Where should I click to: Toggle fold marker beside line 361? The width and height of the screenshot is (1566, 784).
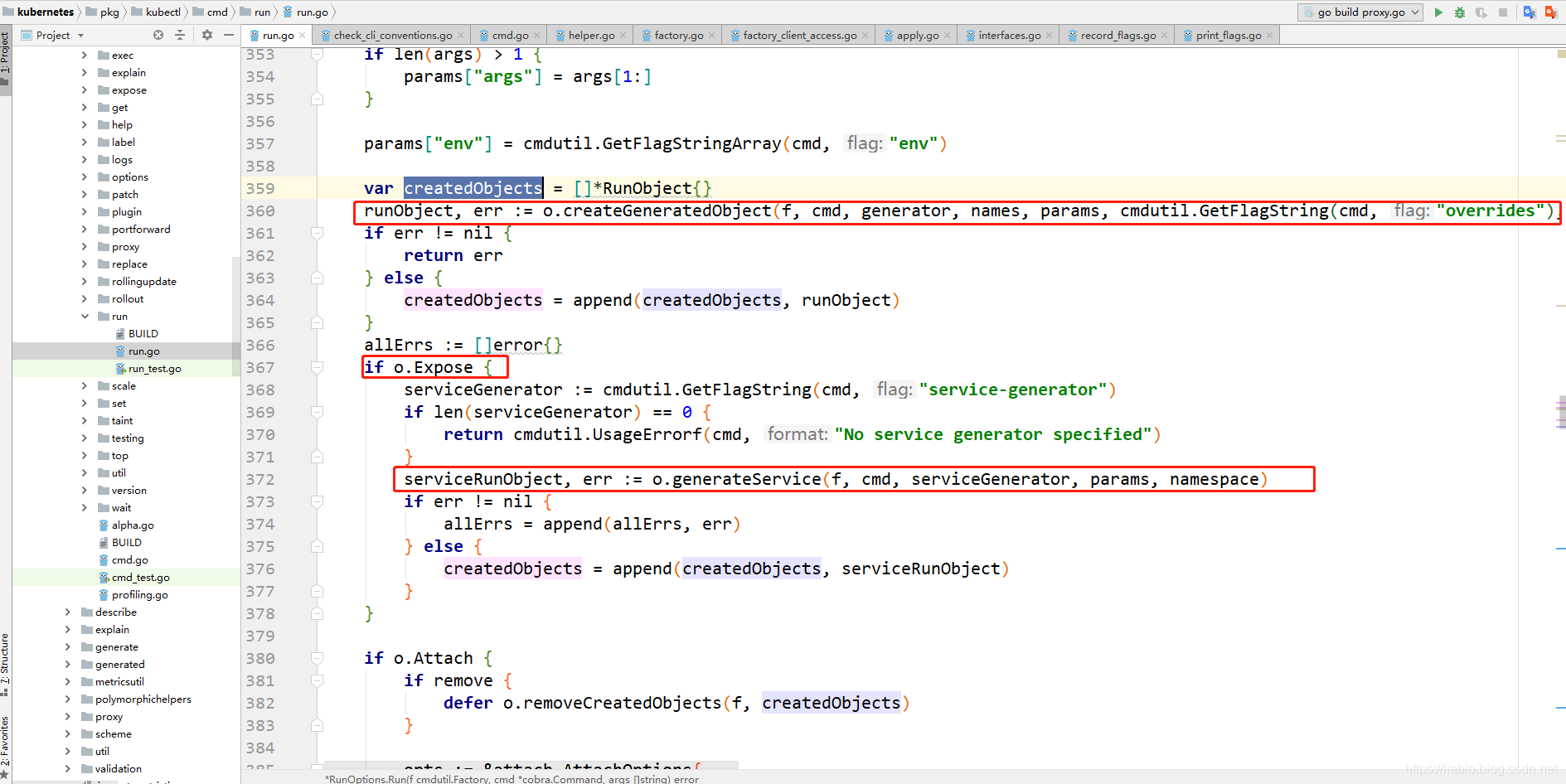[317, 233]
